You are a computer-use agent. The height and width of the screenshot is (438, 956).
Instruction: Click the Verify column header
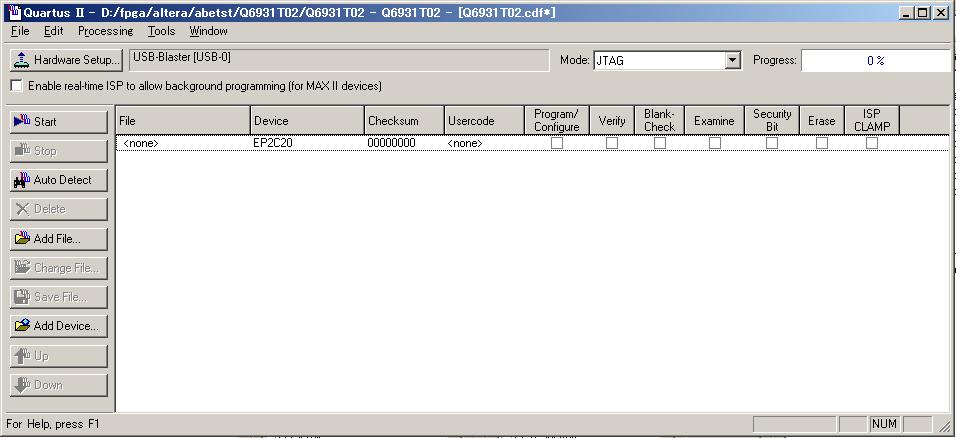click(612, 120)
